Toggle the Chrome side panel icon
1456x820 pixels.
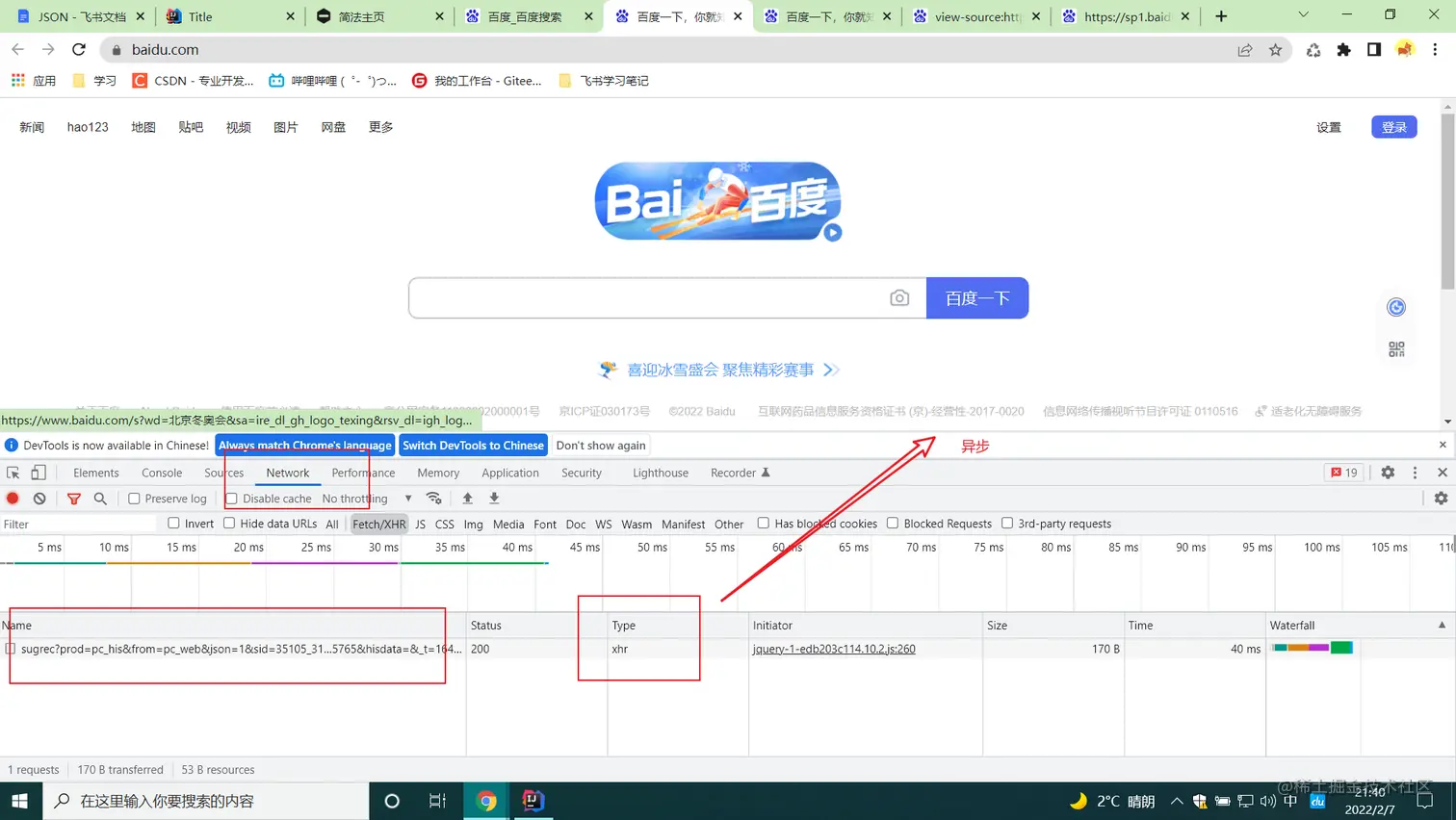coord(1374,49)
